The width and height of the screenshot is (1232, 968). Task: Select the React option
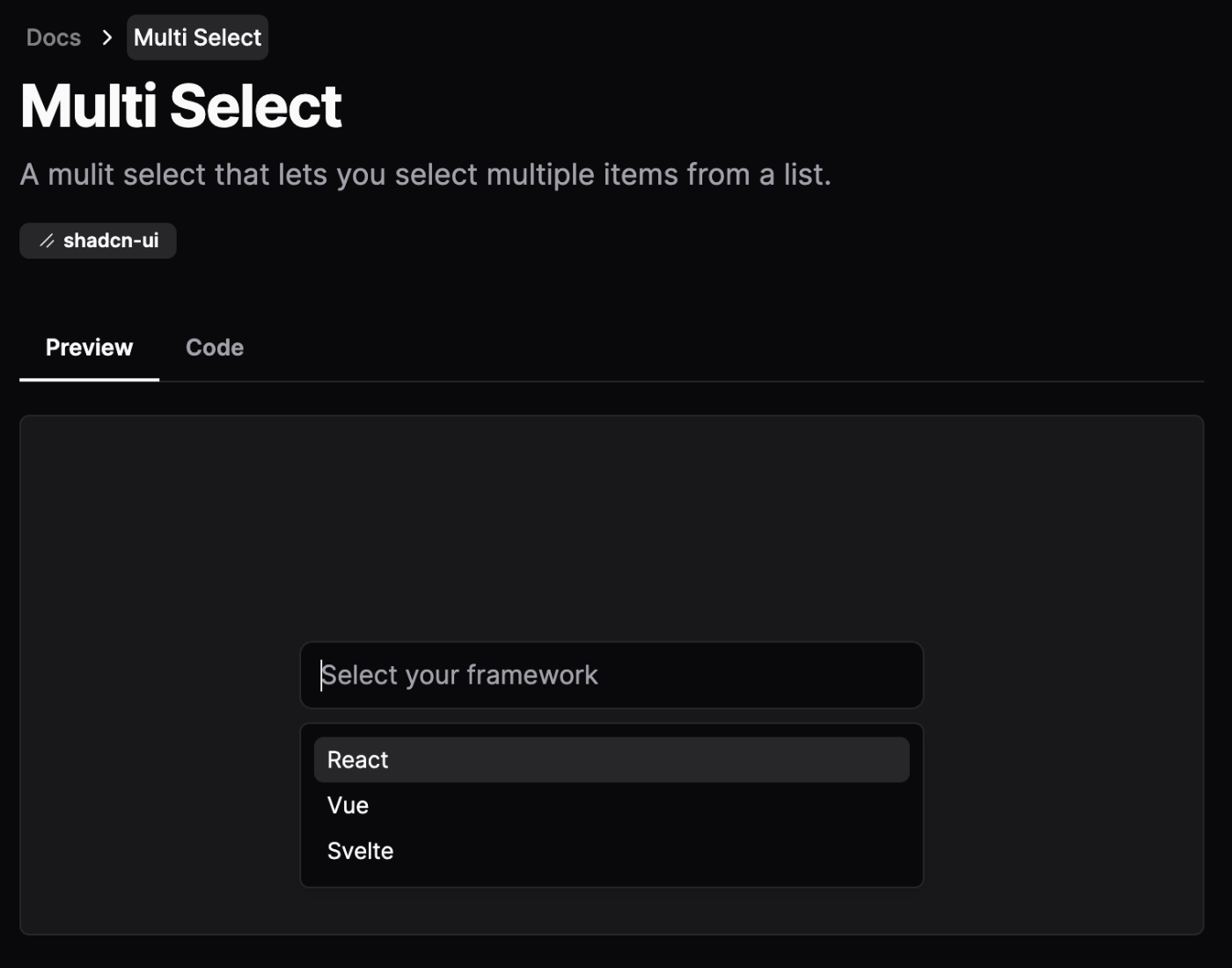pos(612,759)
